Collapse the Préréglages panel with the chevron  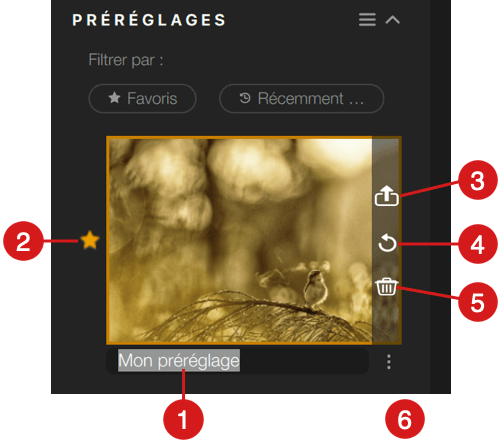(x=392, y=20)
